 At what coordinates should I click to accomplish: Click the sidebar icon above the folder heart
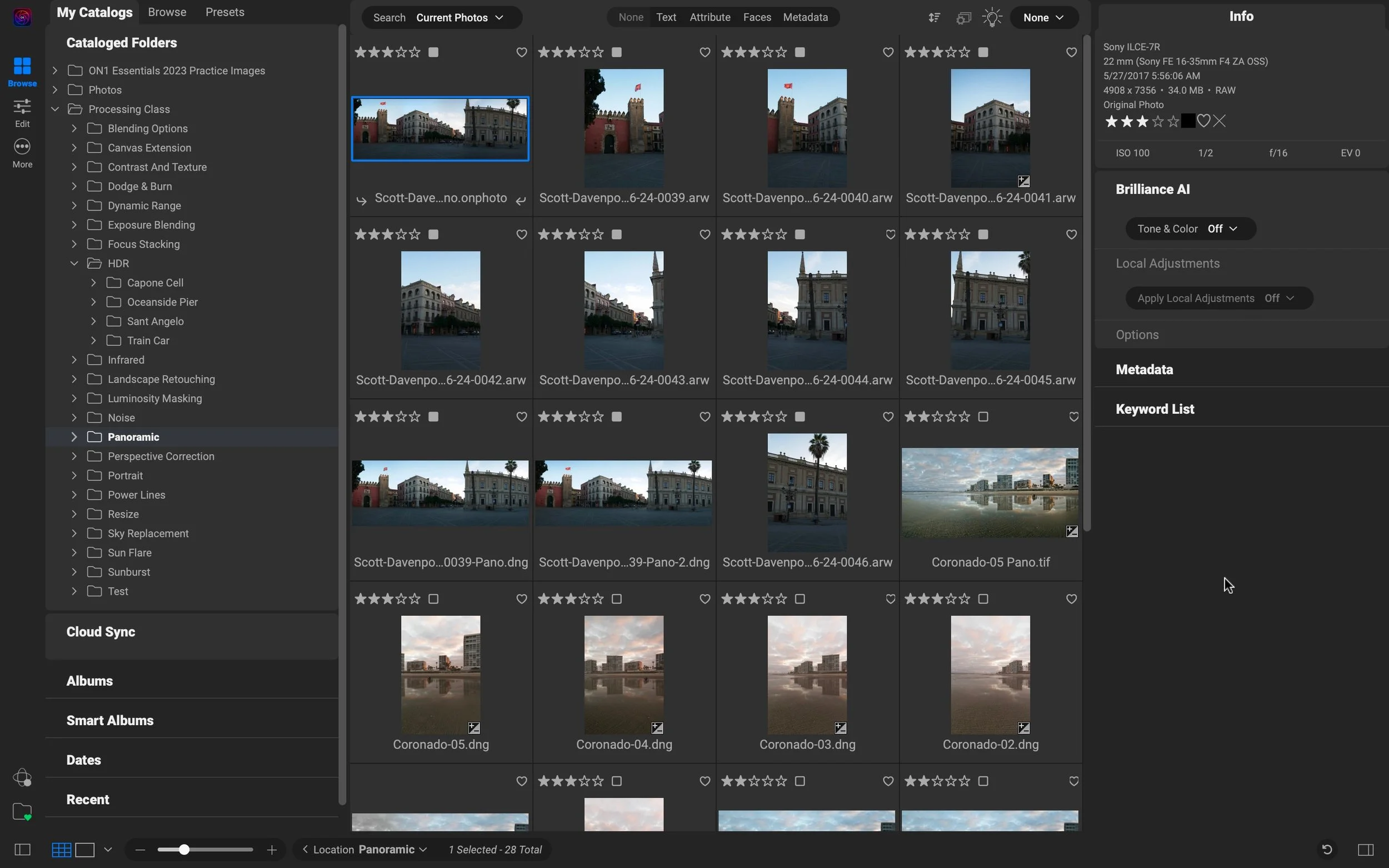pyautogui.click(x=22, y=777)
